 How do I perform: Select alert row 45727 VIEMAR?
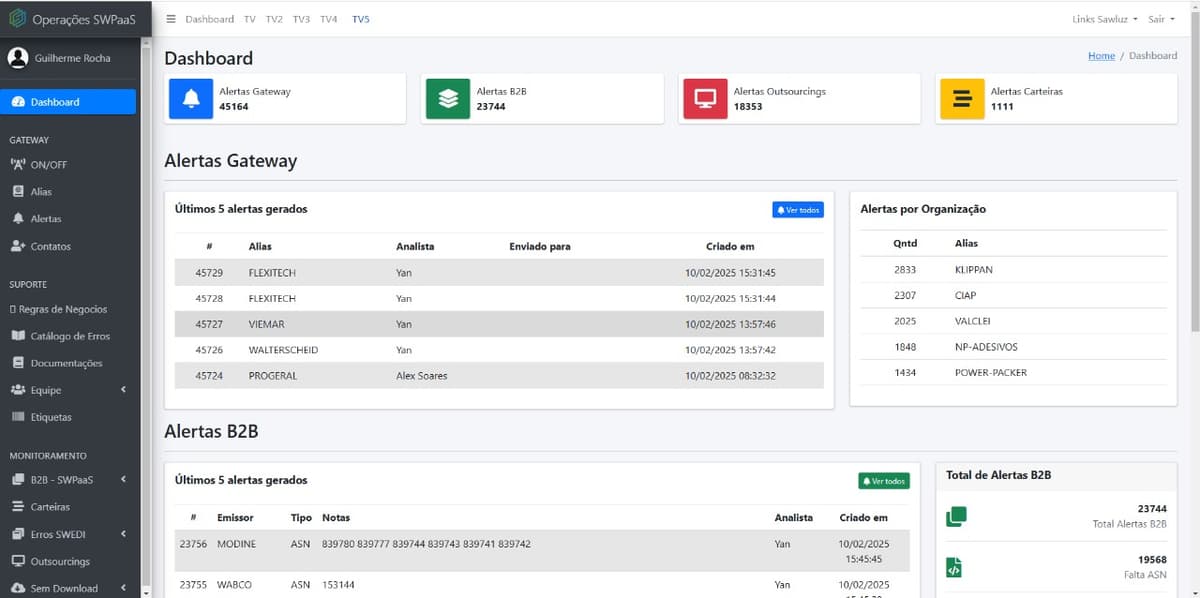click(499, 324)
